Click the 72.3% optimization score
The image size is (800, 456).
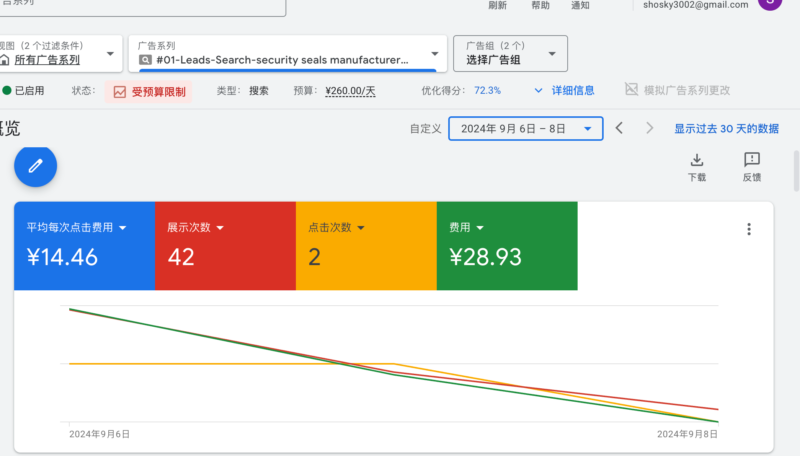point(487,91)
